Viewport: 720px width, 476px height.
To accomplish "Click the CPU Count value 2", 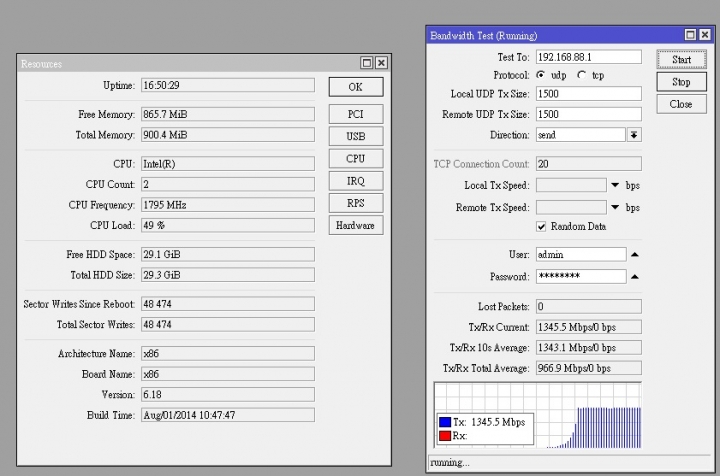I will click(228, 185).
